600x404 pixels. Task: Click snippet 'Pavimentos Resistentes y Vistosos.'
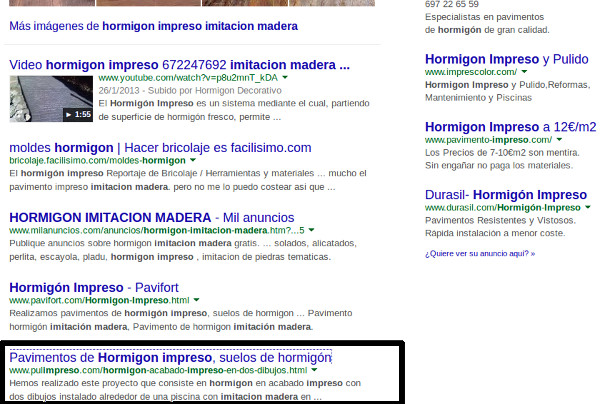(x=500, y=220)
